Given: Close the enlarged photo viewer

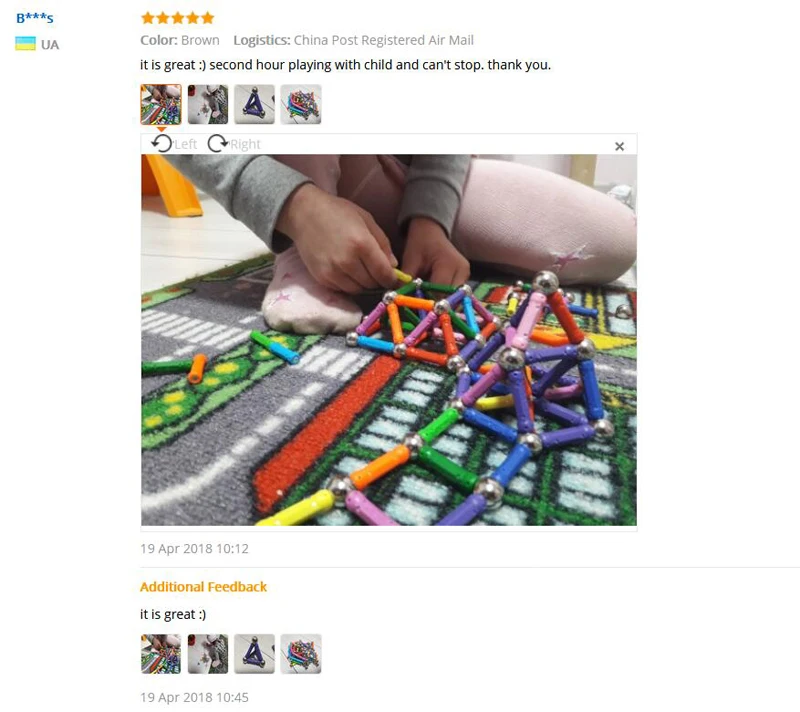Looking at the screenshot, I should 619,146.
